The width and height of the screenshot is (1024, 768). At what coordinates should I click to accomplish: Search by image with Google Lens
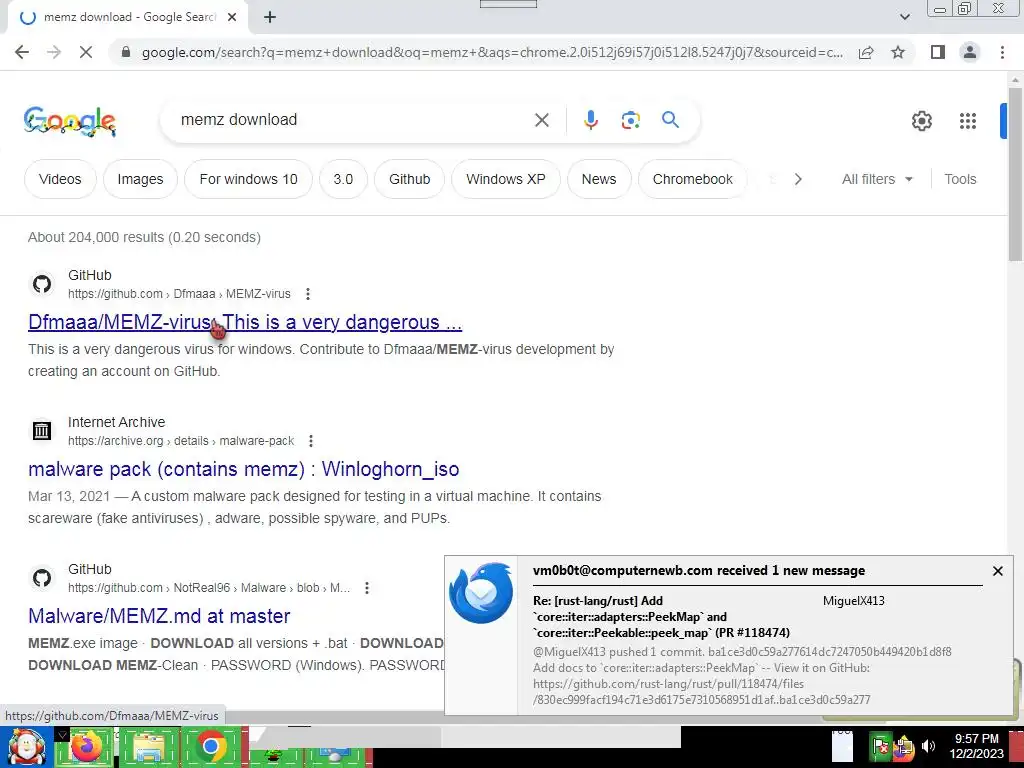pos(630,120)
